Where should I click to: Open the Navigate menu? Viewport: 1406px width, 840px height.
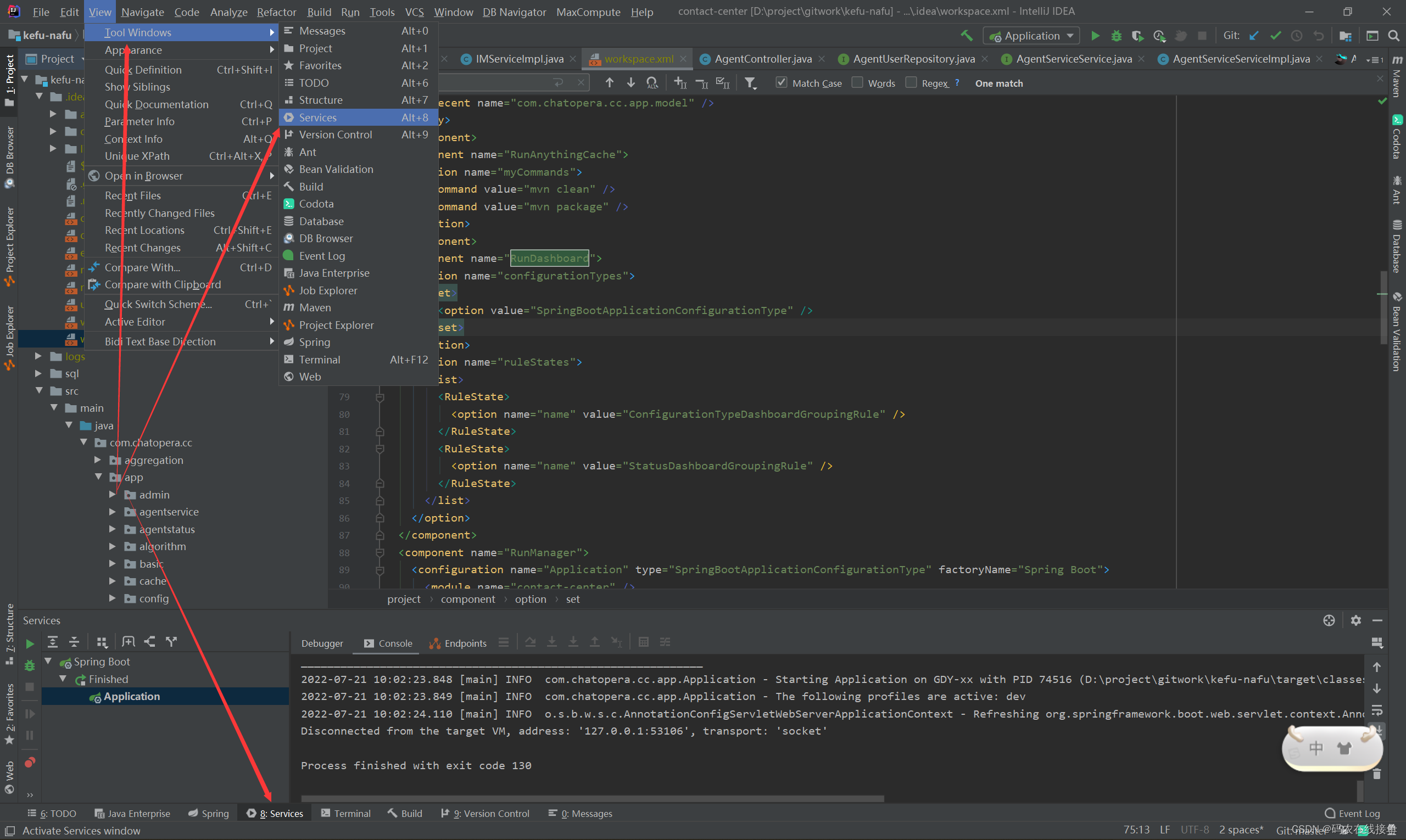(142, 12)
